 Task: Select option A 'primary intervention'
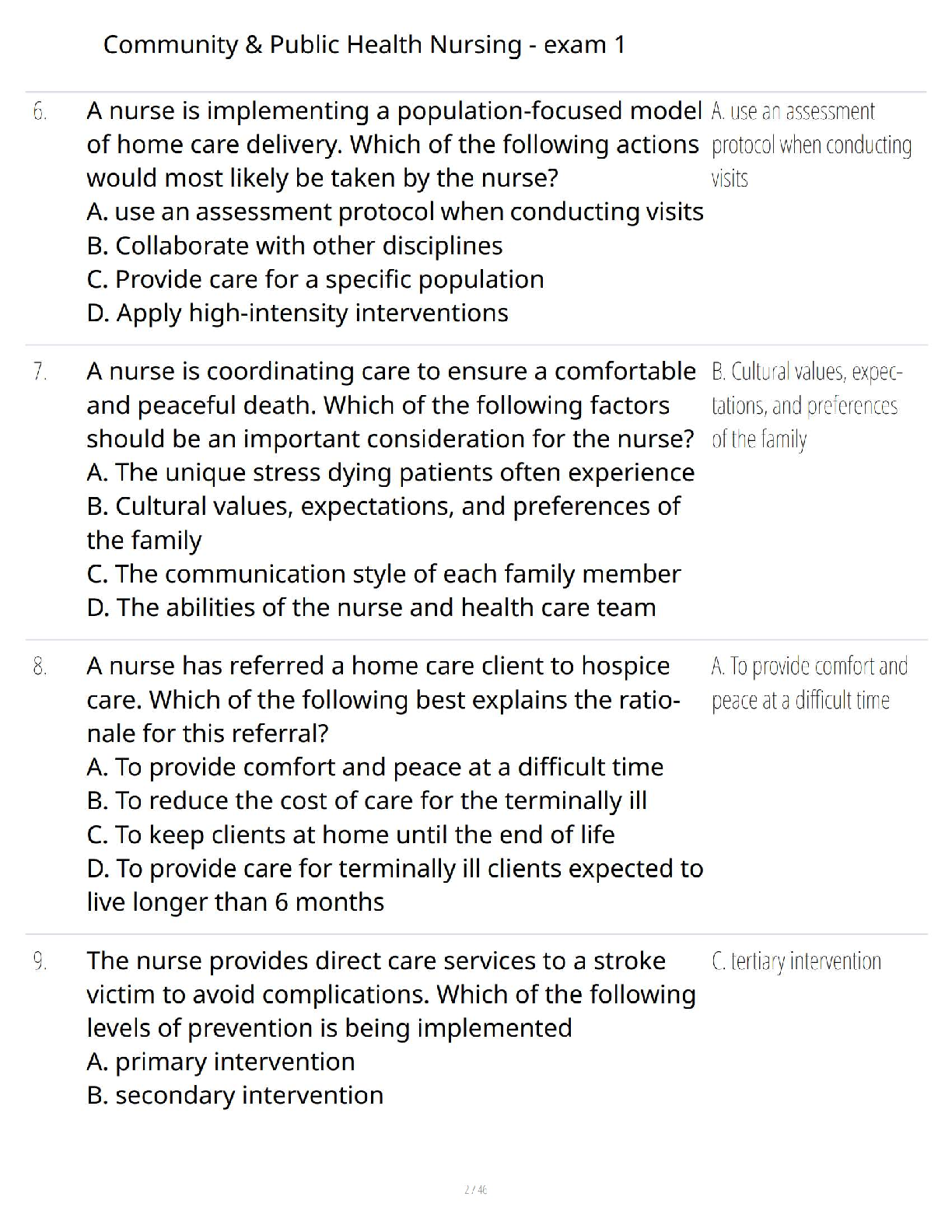[x=221, y=1062]
